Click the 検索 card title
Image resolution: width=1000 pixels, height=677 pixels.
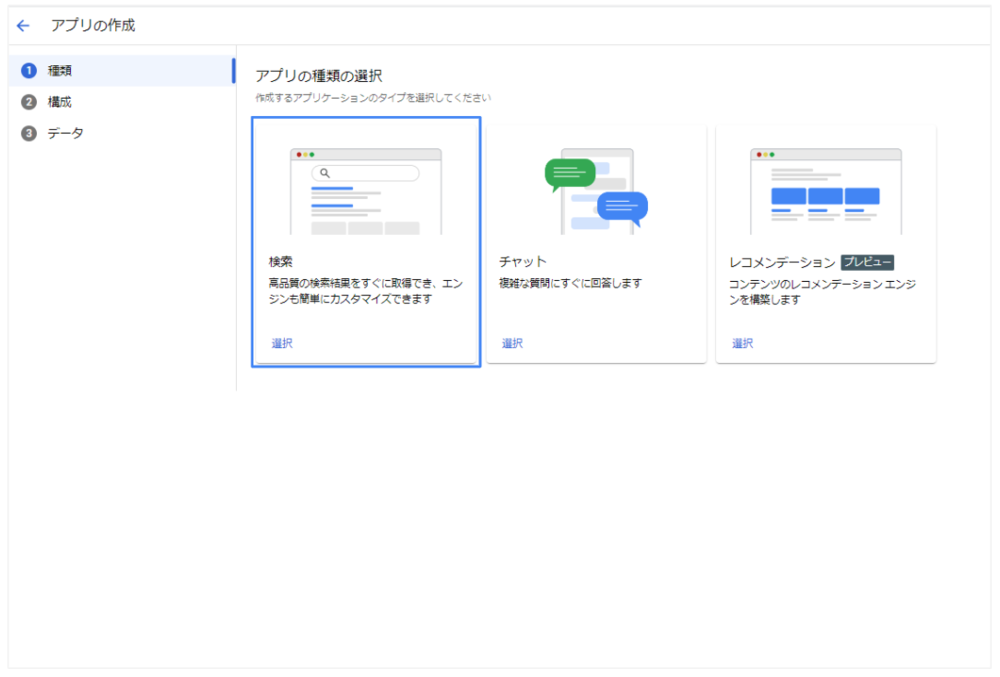(x=281, y=261)
